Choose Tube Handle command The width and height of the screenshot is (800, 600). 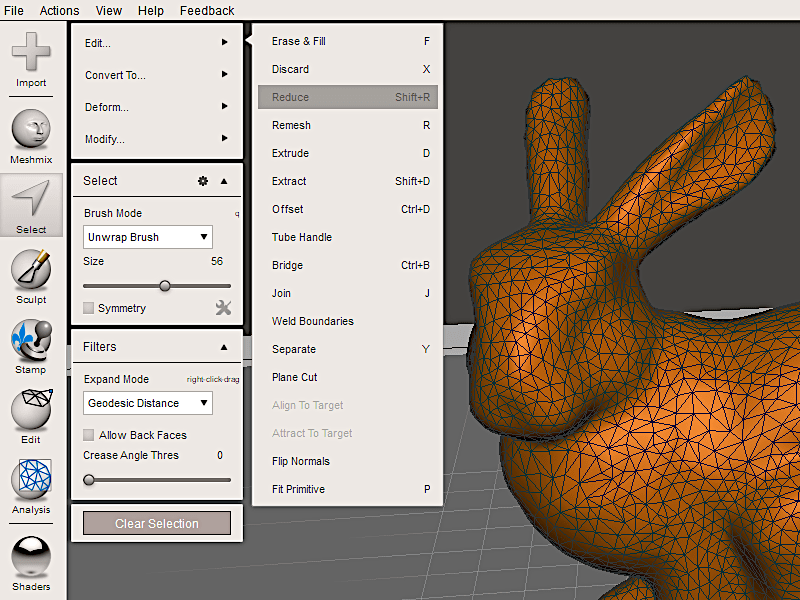pos(348,237)
